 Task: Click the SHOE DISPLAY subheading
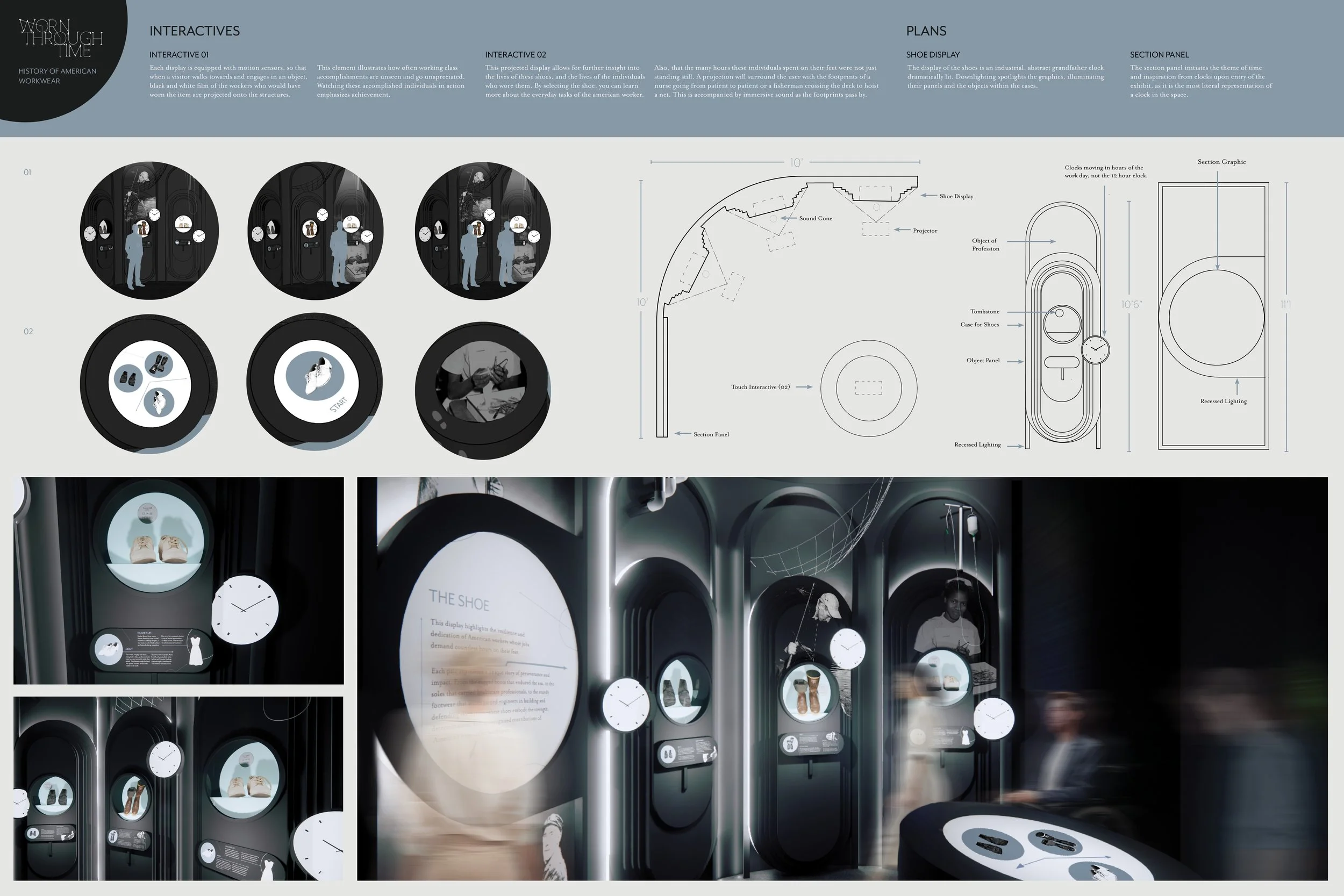(x=933, y=55)
